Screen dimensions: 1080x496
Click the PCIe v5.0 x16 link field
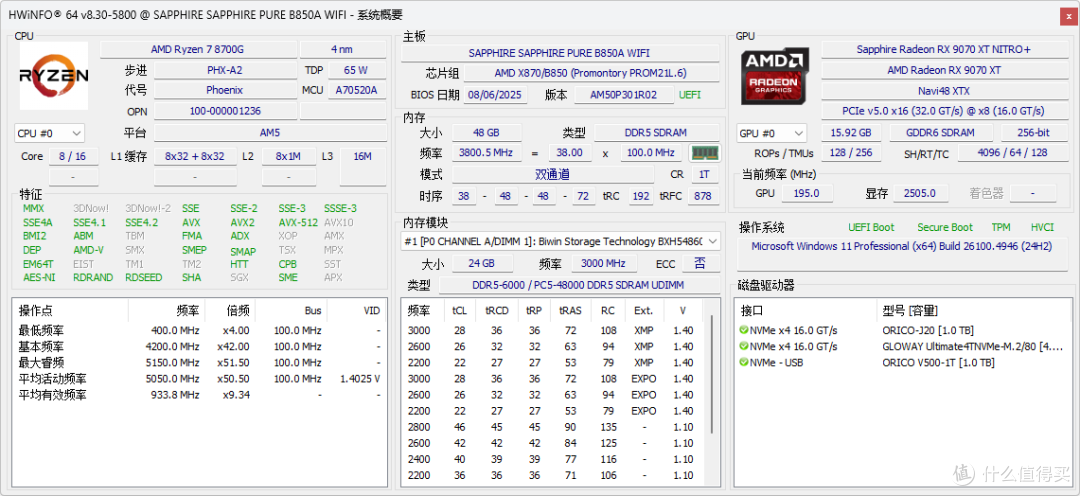click(x=944, y=111)
